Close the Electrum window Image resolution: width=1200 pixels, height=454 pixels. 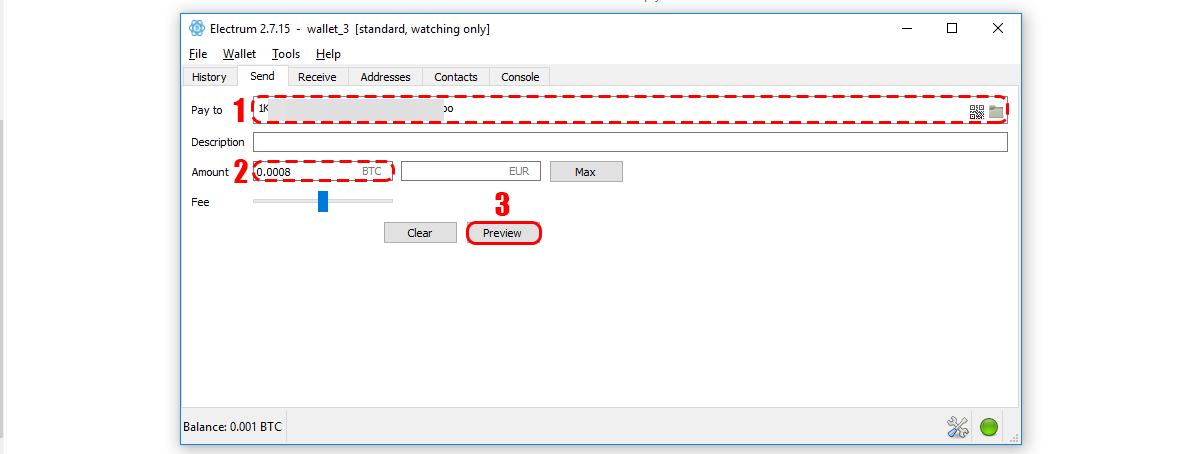coord(998,28)
